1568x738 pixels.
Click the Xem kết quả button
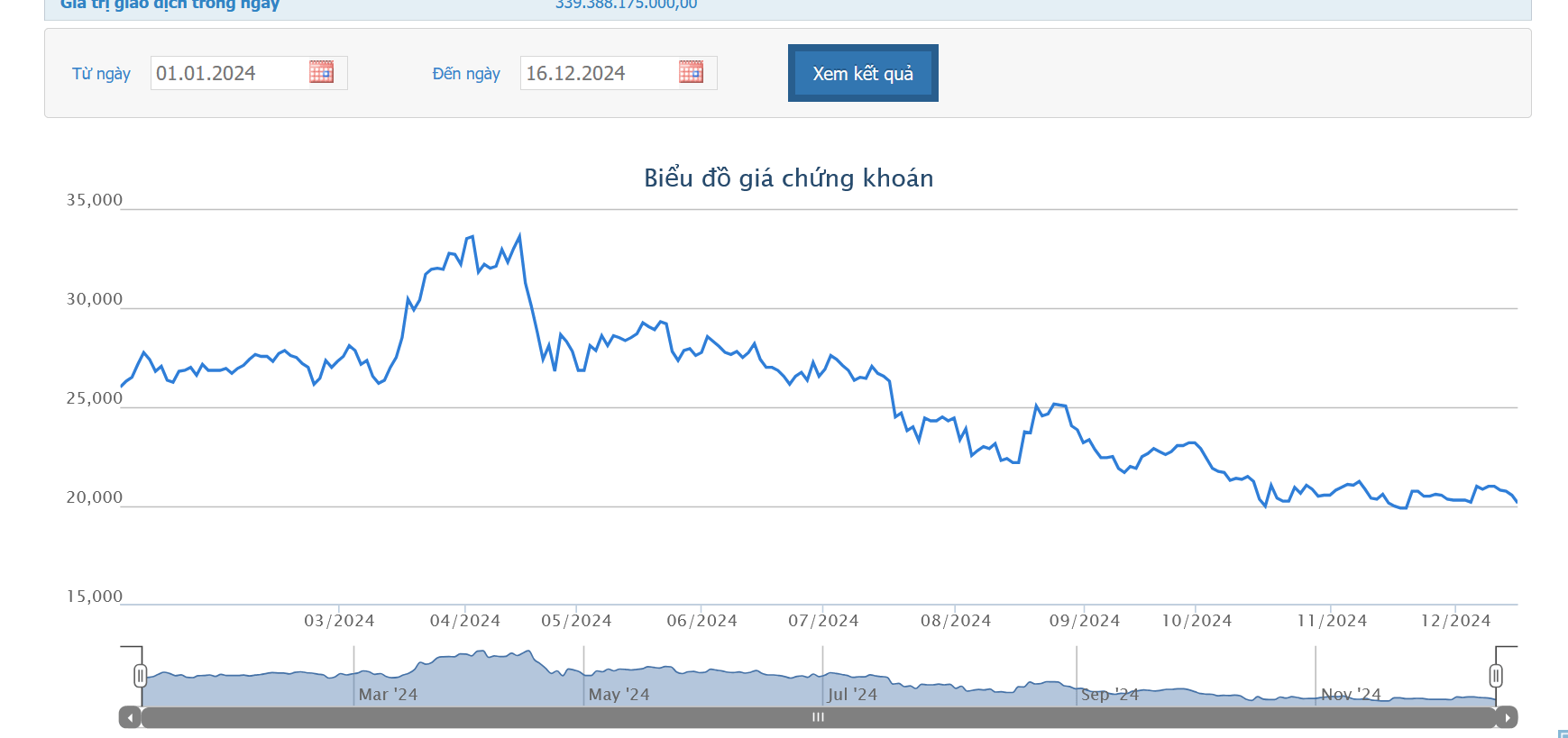(x=863, y=73)
